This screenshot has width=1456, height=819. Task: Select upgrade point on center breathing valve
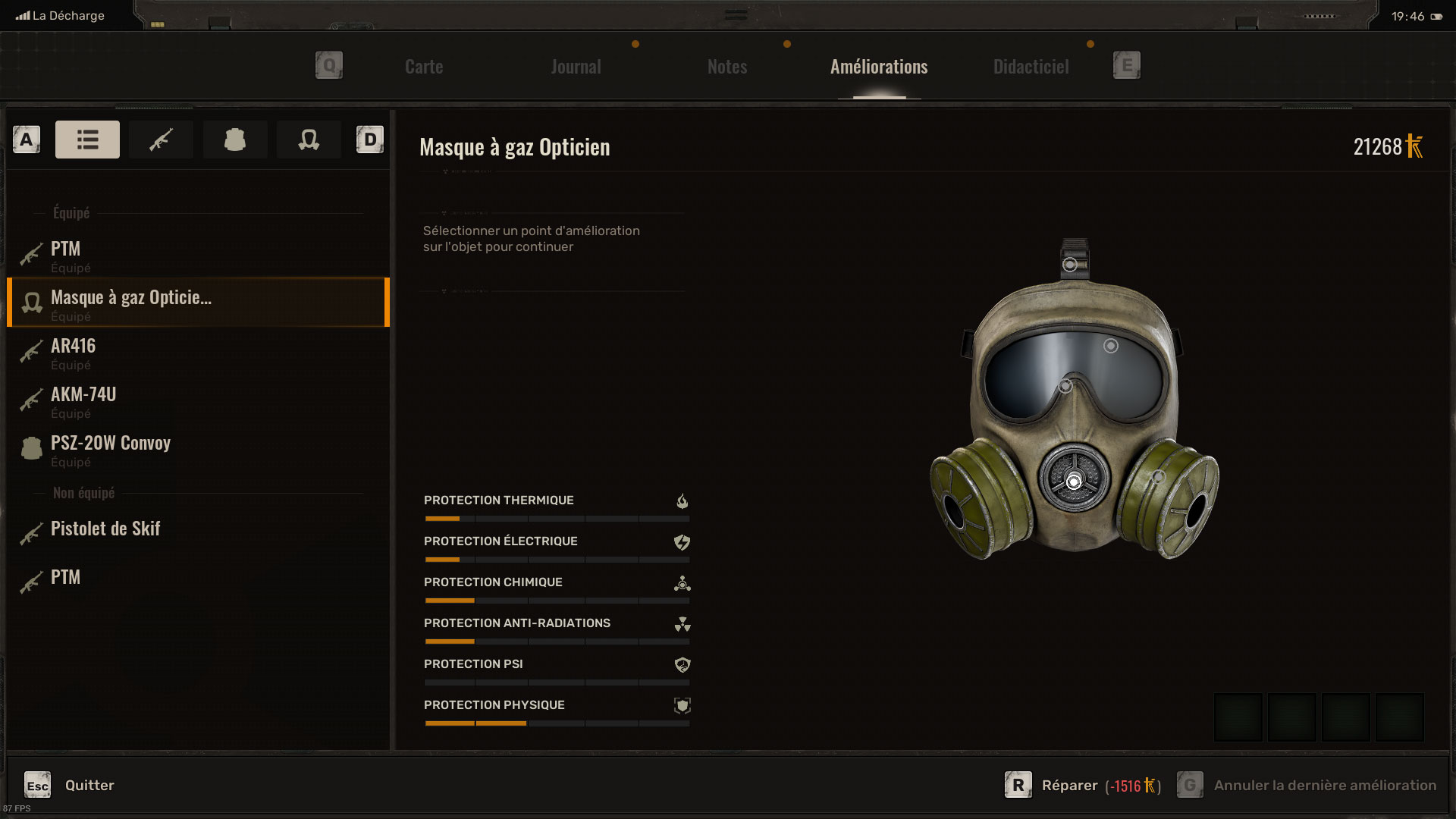coord(1074,482)
